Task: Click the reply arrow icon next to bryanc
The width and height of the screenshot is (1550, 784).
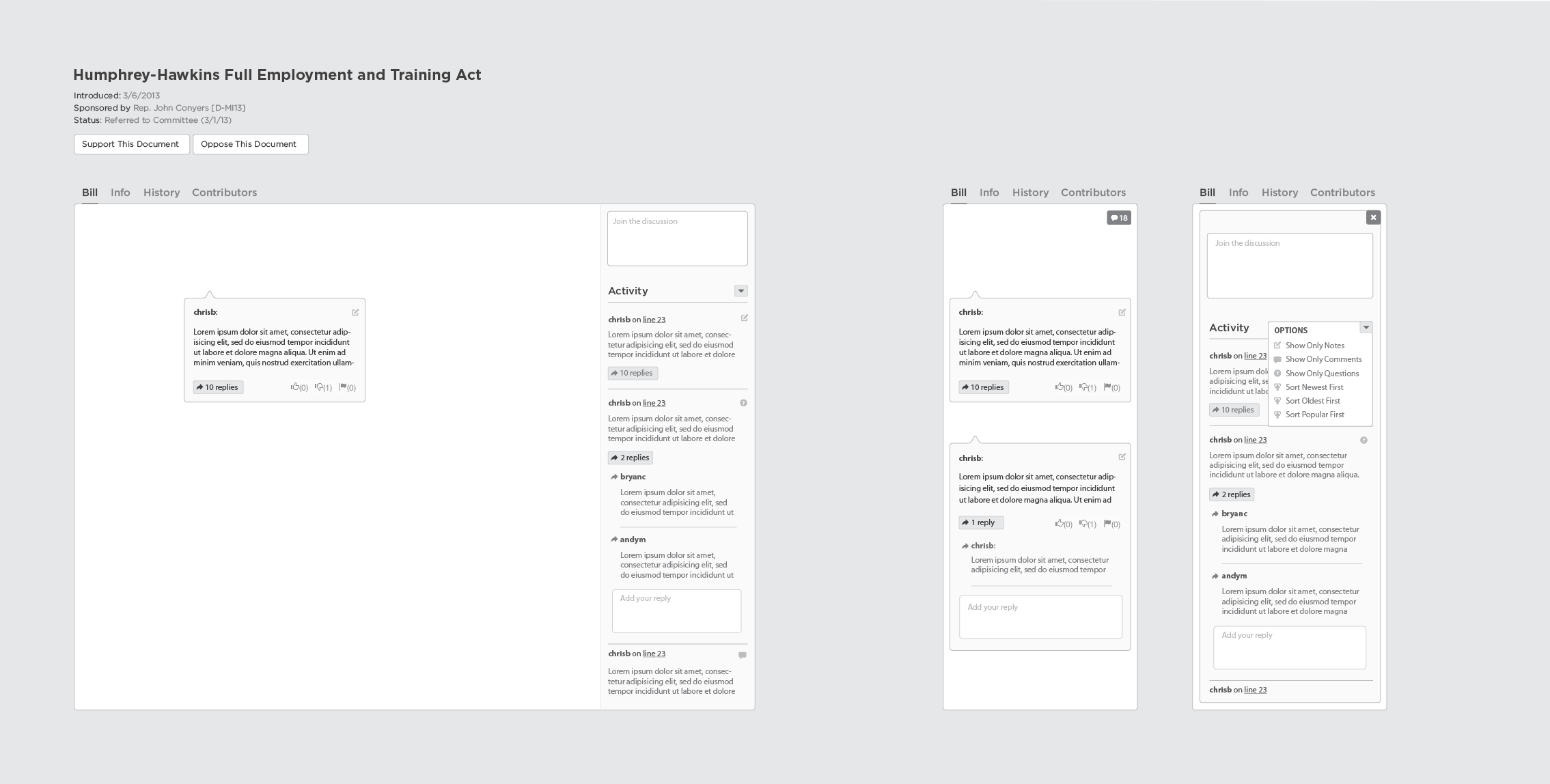Action: point(614,476)
